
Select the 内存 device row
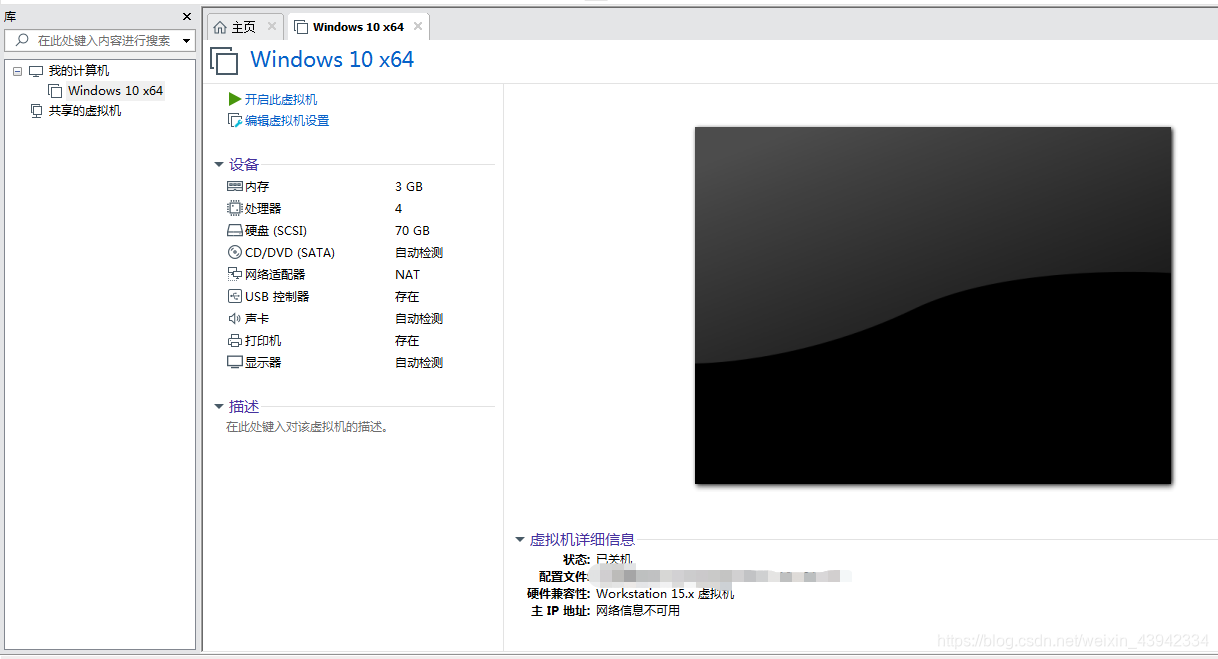point(361,187)
